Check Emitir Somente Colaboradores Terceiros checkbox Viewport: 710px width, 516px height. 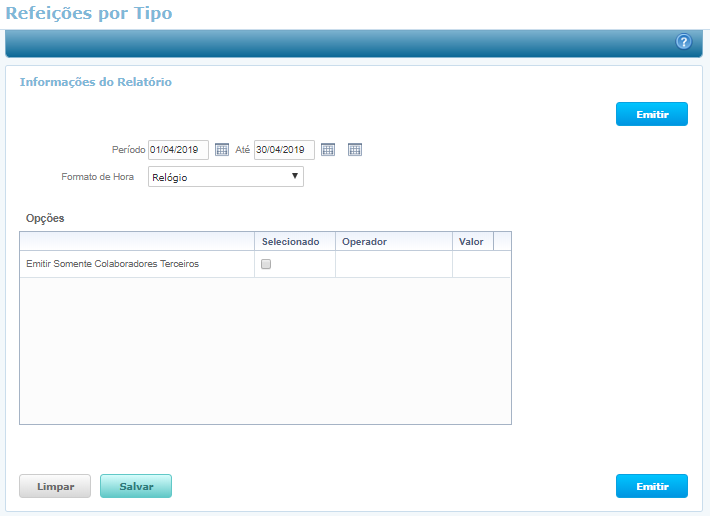click(266, 264)
